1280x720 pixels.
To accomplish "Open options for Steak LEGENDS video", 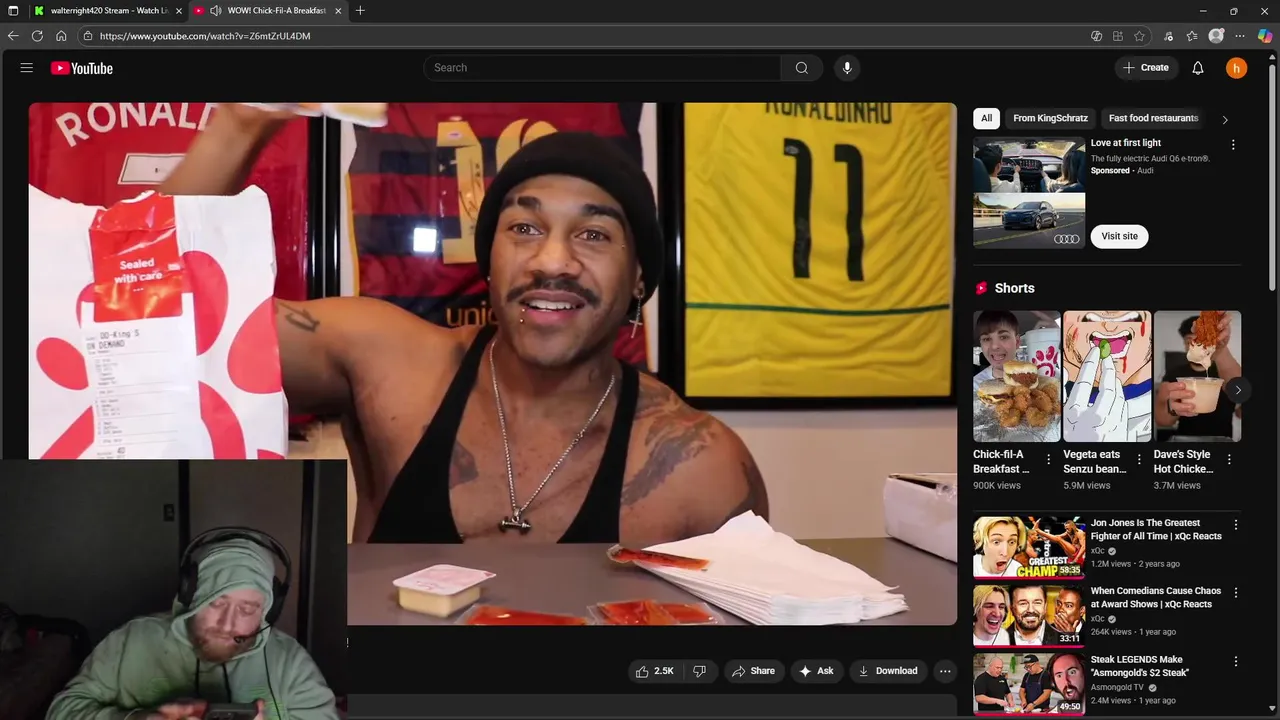I will pyautogui.click(x=1236, y=662).
